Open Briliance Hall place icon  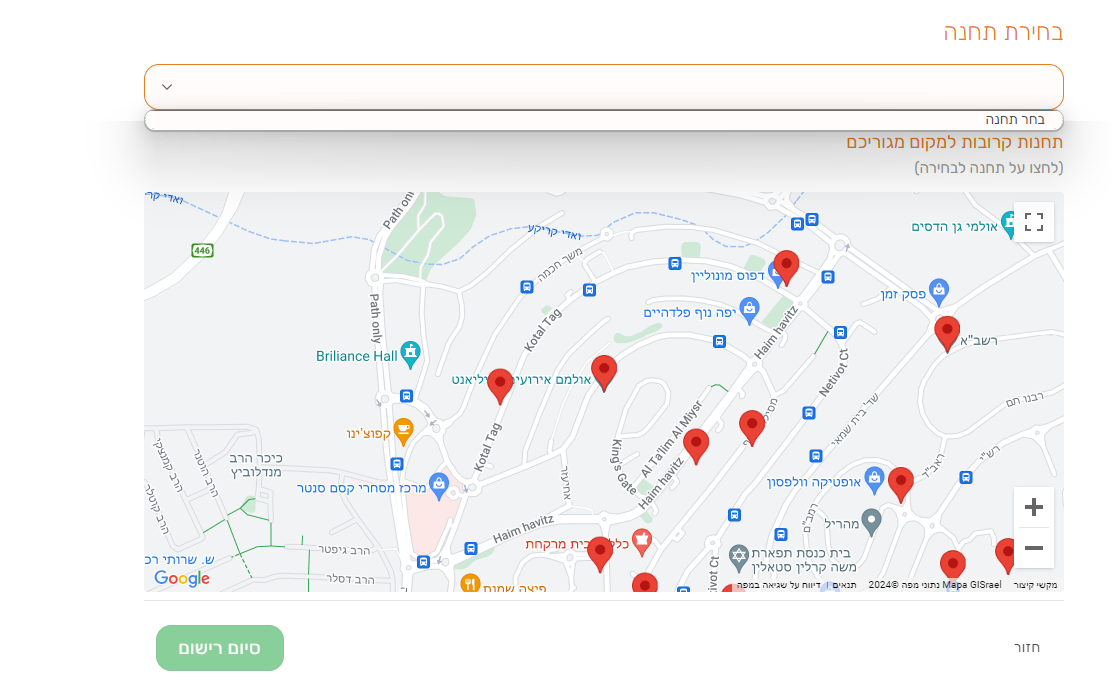tap(410, 354)
